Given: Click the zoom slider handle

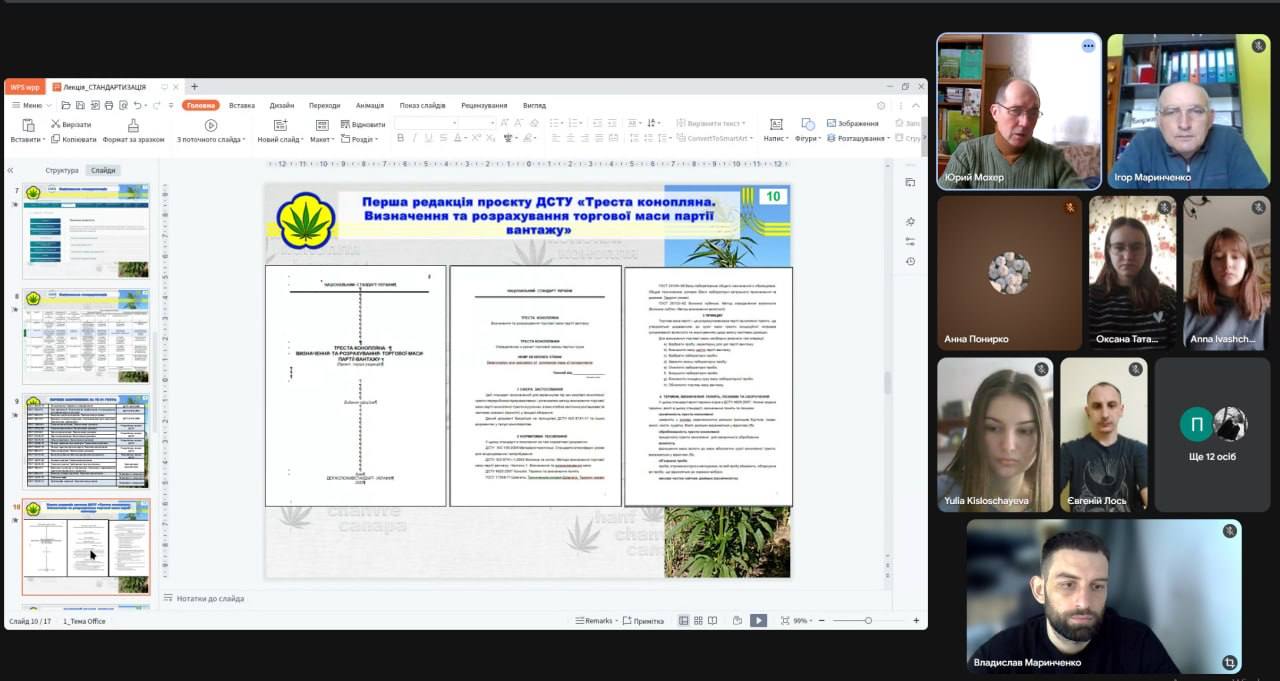Looking at the screenshot, I should [868, 620].
